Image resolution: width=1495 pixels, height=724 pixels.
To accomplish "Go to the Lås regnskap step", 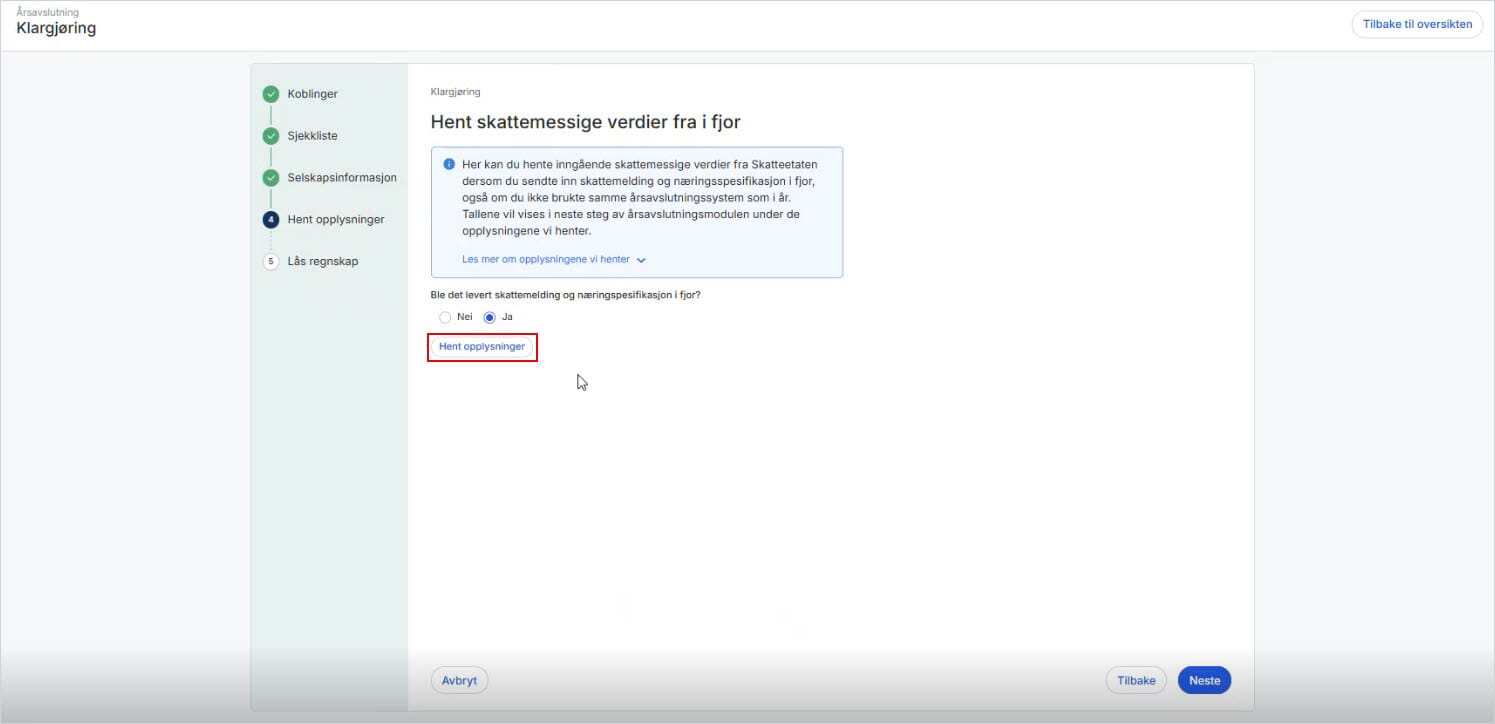I will coord(322,261).
